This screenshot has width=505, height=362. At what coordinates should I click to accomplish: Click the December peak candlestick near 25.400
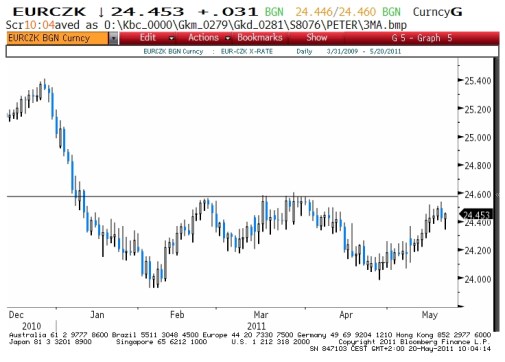[x=44, y=85]
